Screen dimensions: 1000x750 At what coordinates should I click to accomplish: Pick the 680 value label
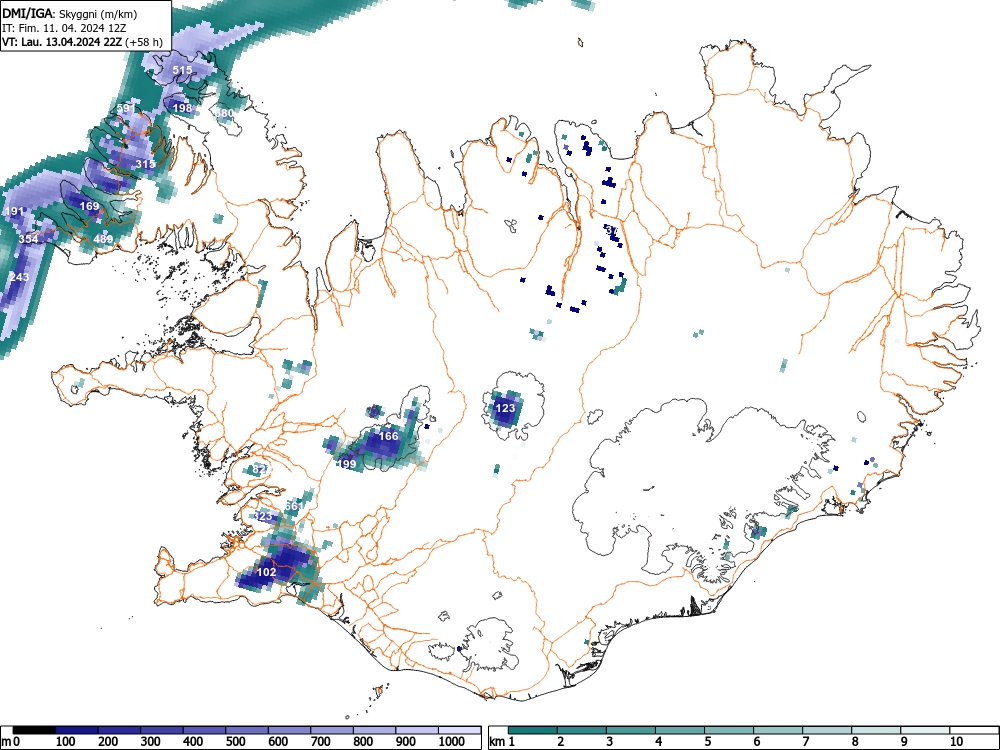click(224, 113)
